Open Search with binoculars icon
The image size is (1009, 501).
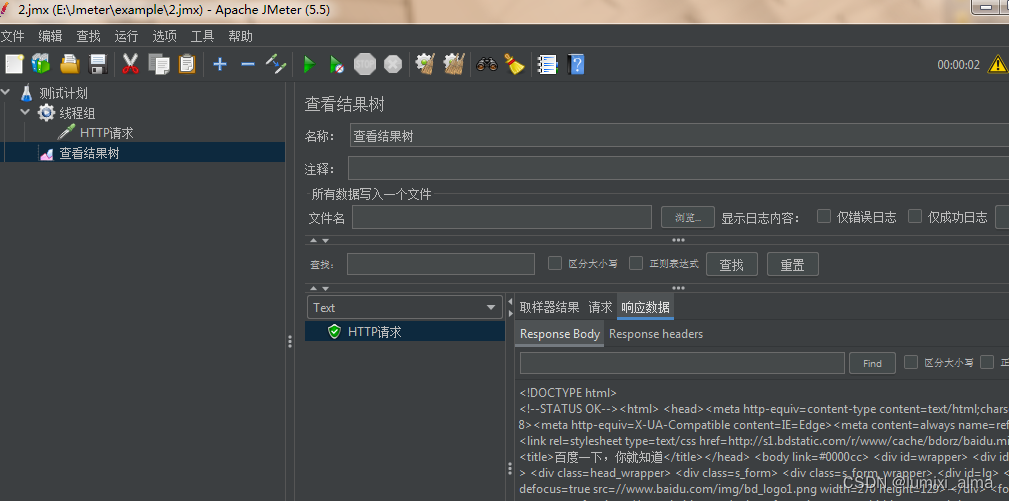click(x=487, y=64)
